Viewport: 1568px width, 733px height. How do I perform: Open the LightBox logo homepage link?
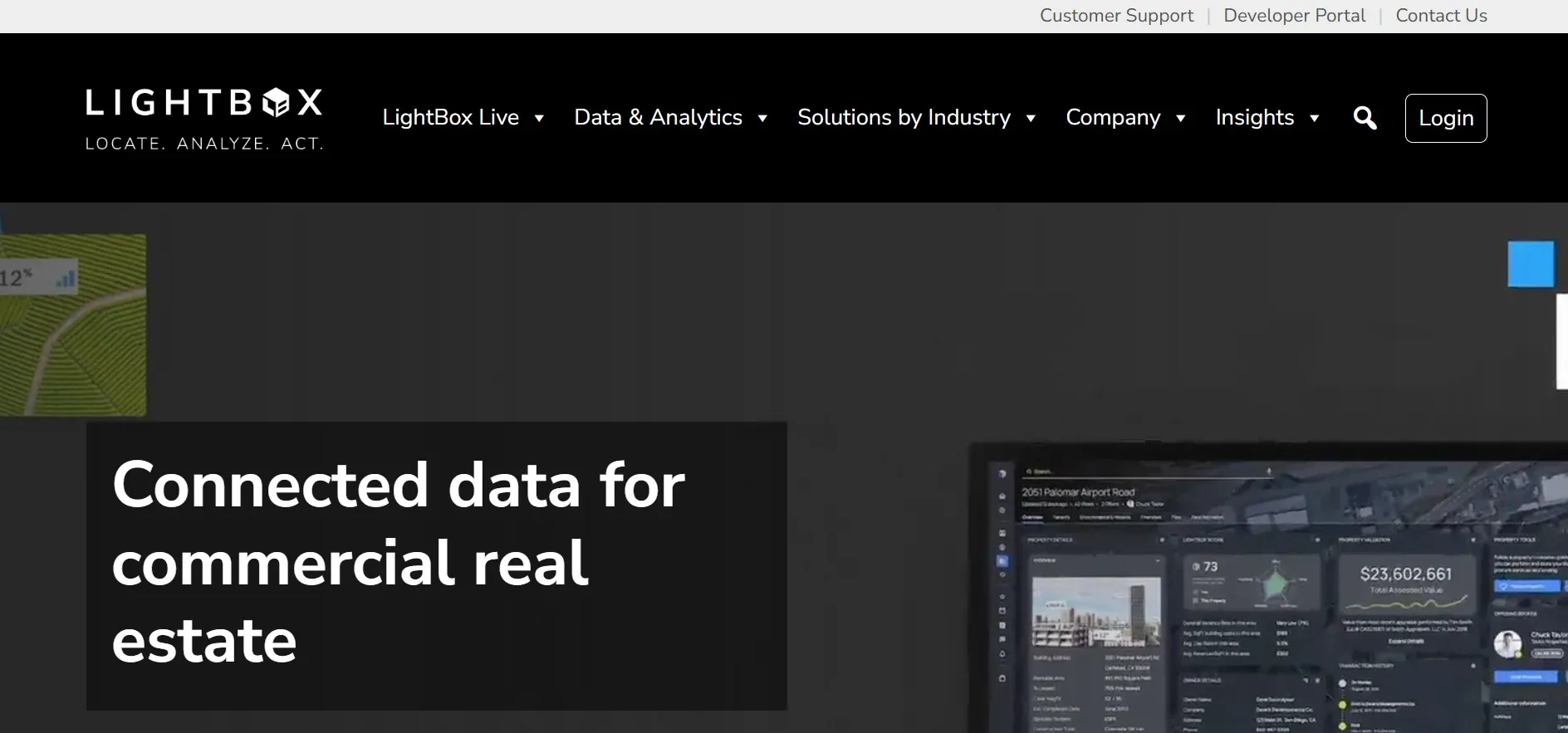click(x=204, y=119)
